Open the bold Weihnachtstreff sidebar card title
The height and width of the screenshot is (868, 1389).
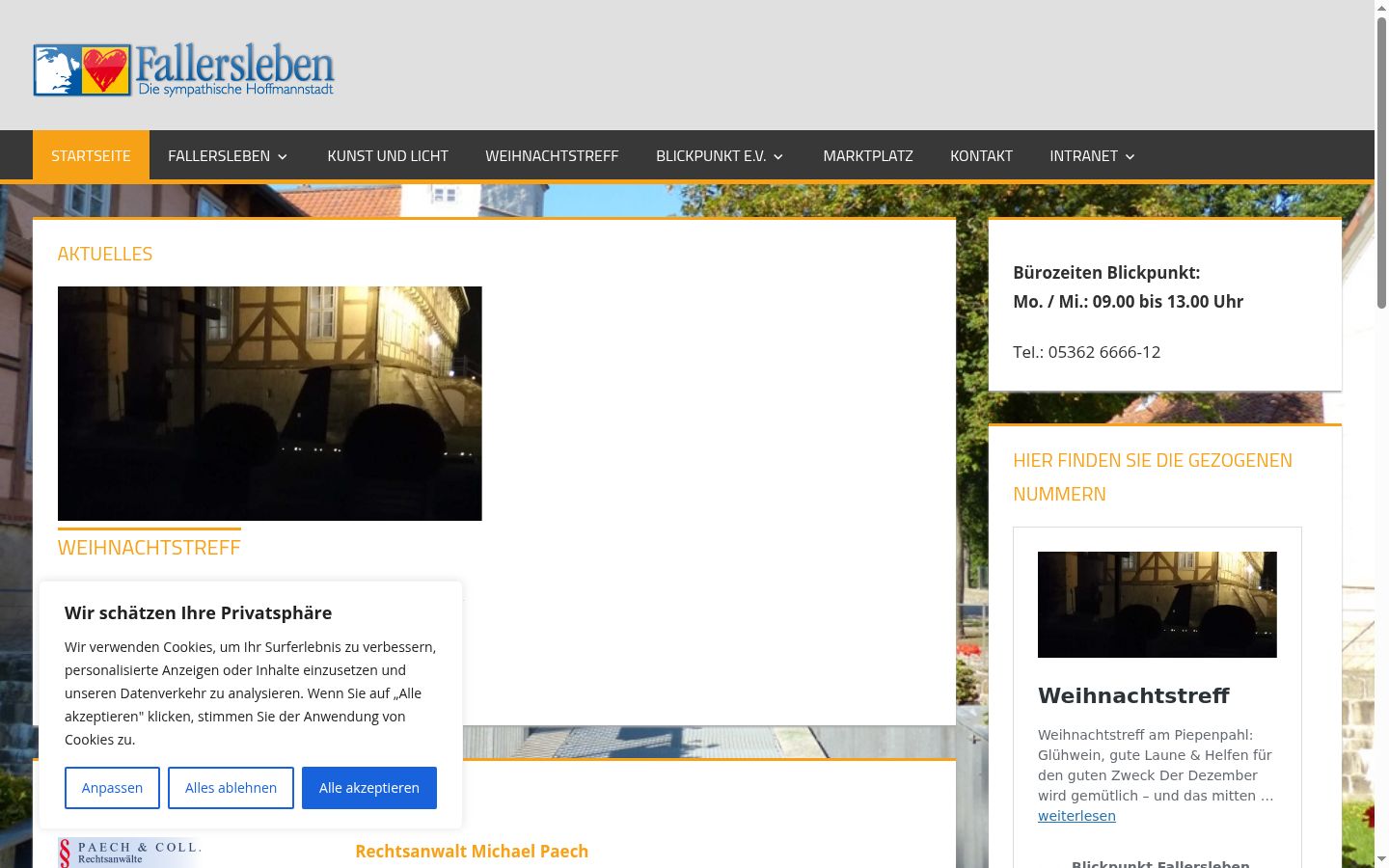(1133, 695)
